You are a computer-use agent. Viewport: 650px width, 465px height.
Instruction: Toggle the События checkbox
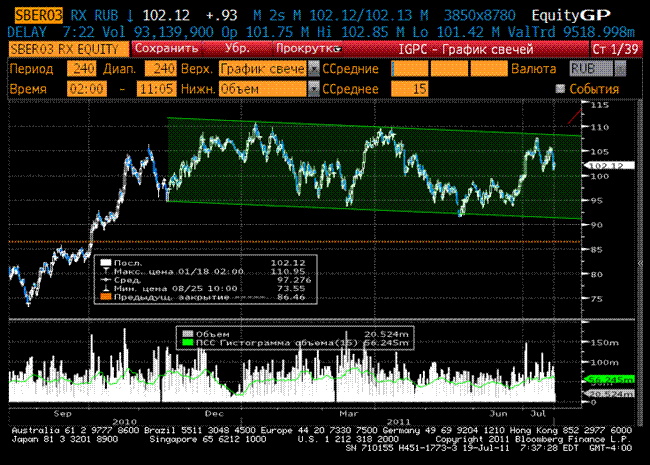tap(560, 89)
